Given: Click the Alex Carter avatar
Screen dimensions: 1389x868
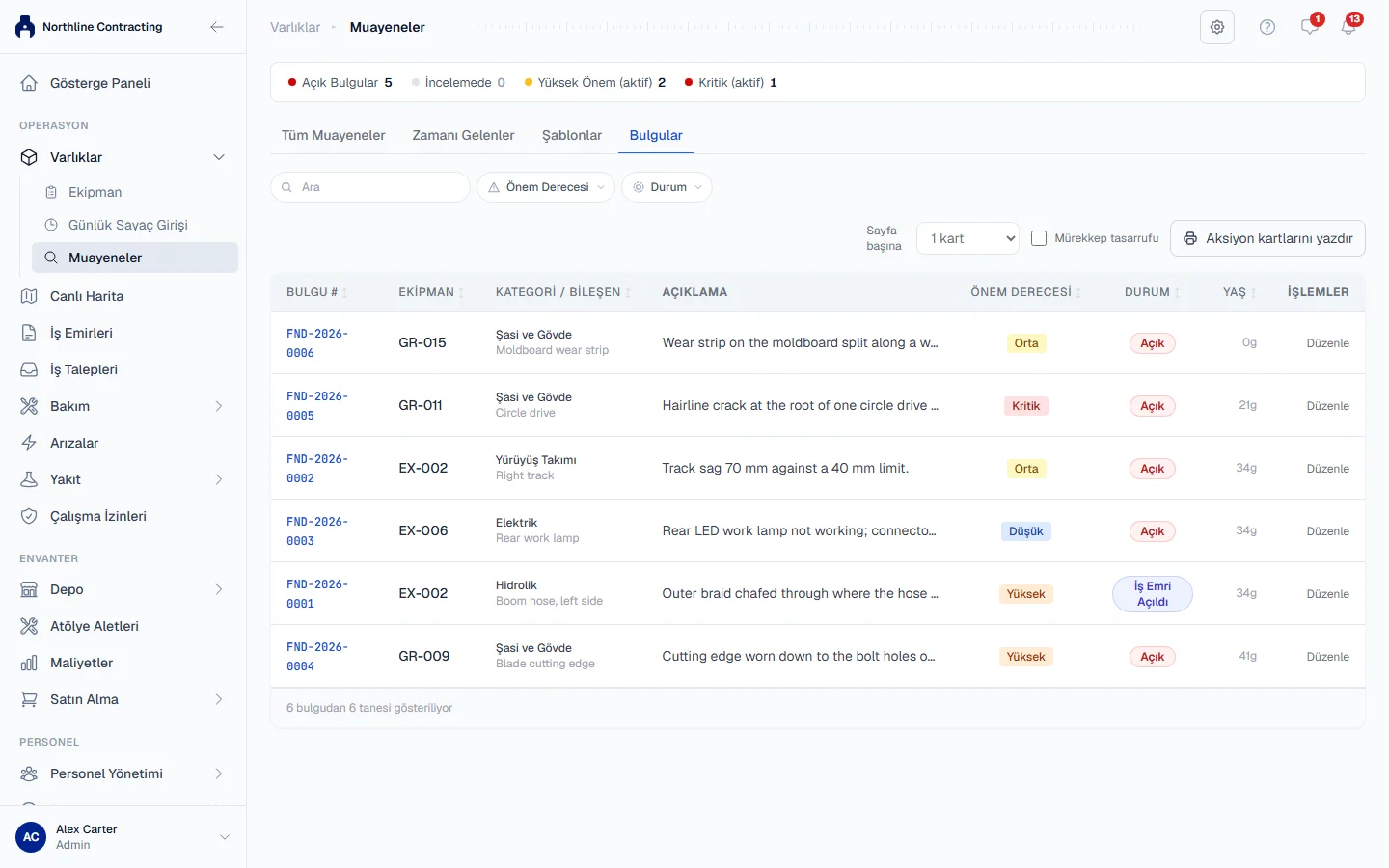Looking at the screenshot, I should [31, 837].
